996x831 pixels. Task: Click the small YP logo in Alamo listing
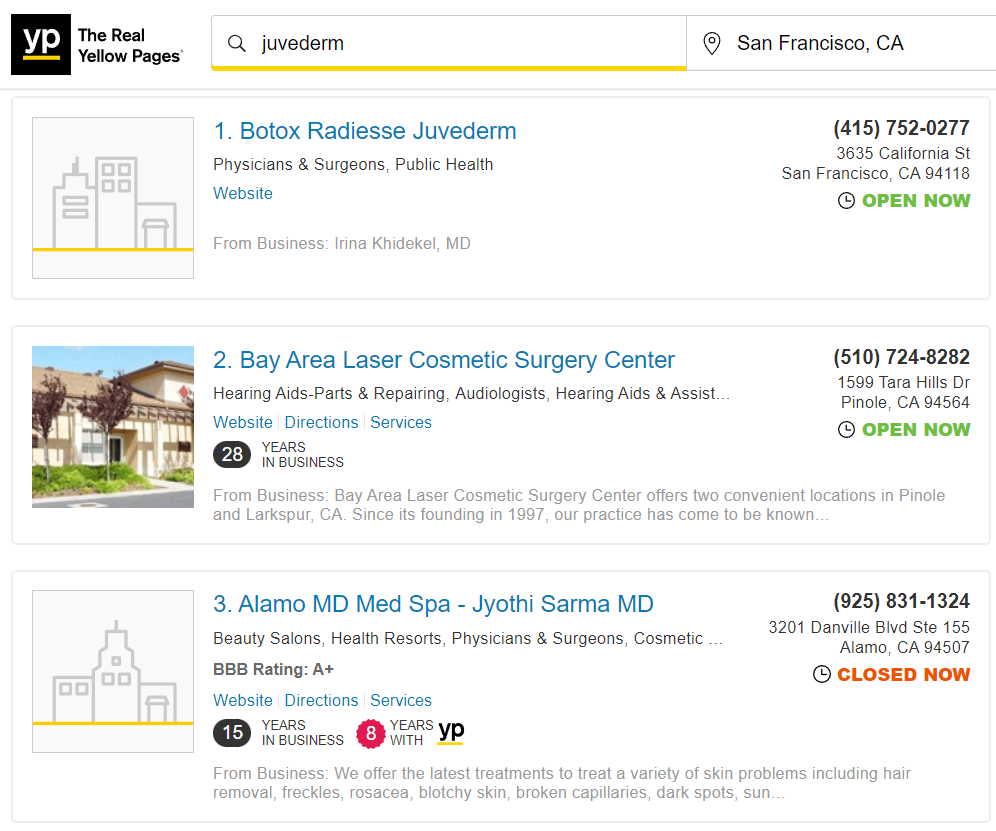point(451,732)
